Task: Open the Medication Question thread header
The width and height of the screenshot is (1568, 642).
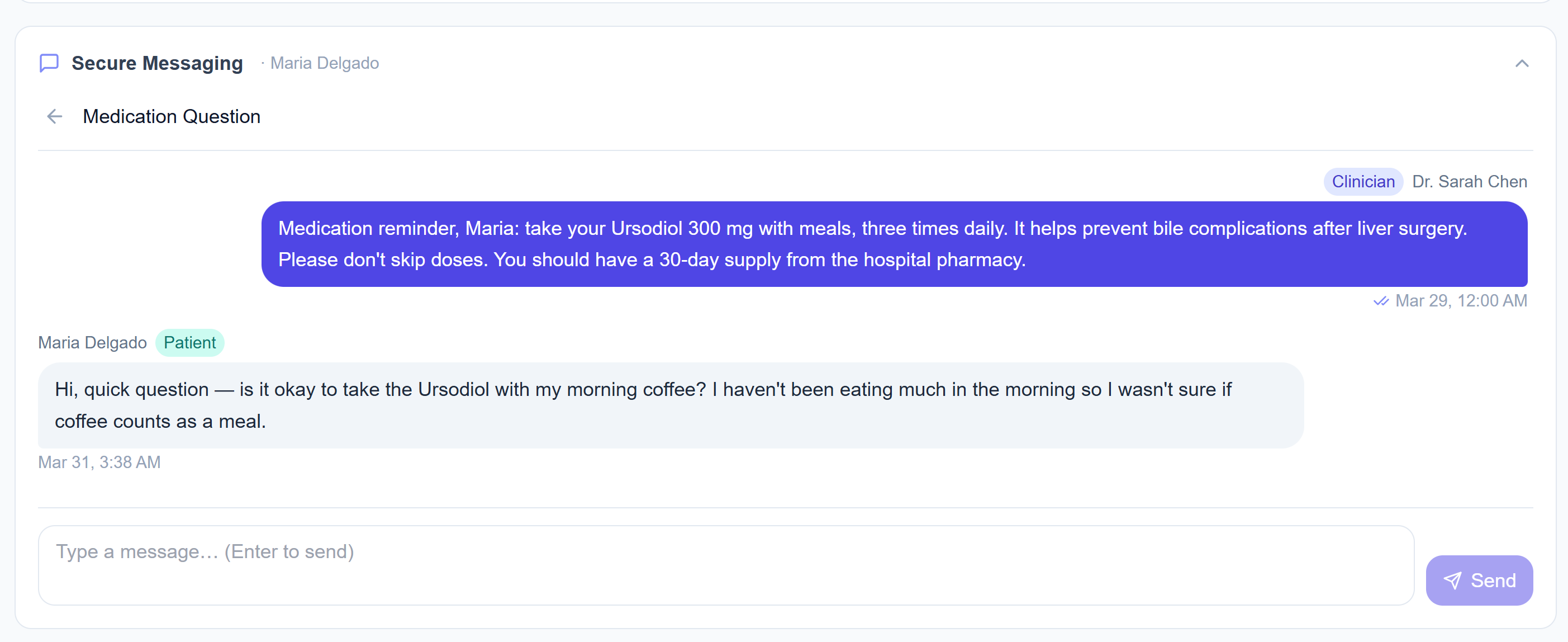Action: 172,116
